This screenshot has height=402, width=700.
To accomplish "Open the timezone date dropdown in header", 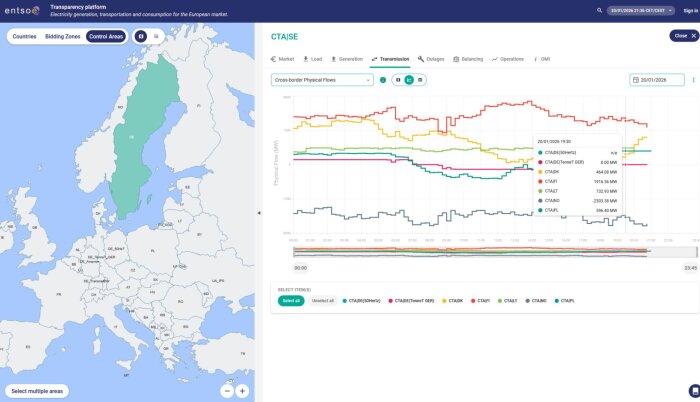I will (641, 10).
